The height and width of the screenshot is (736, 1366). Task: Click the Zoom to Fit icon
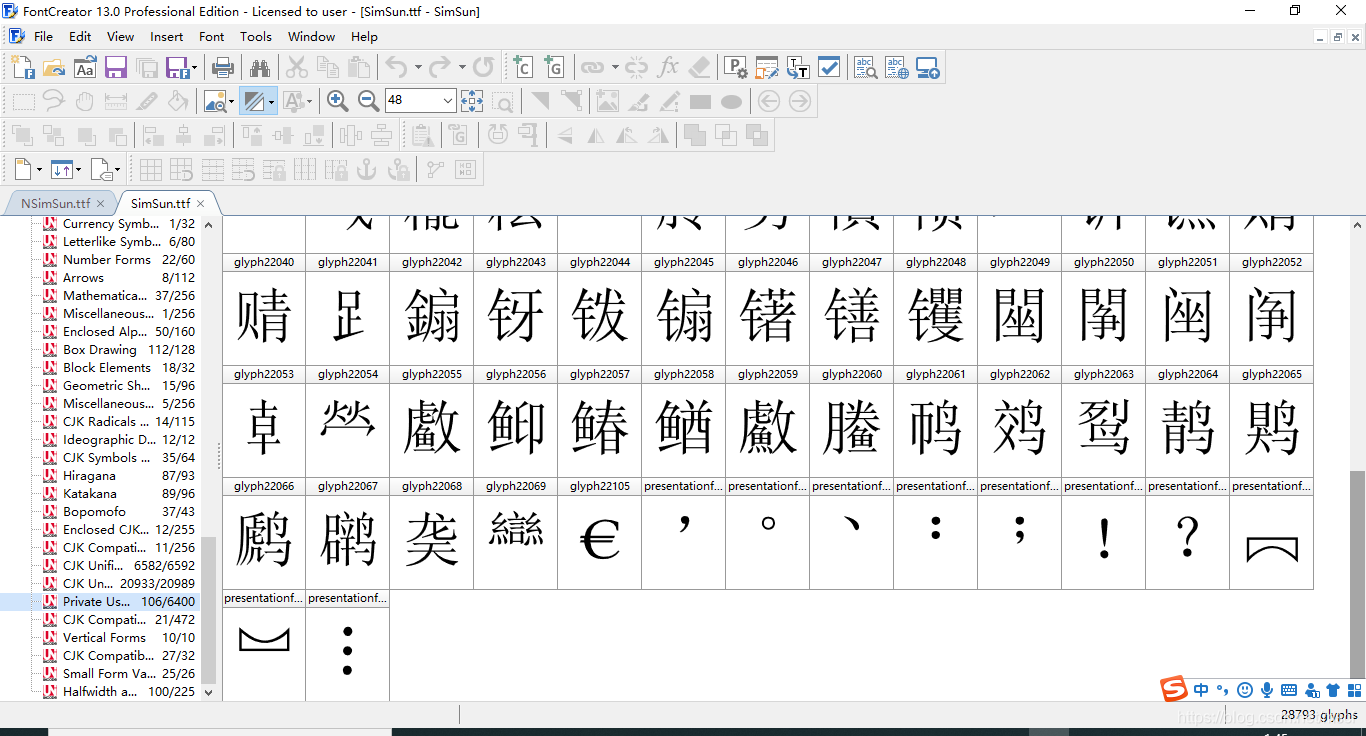pyautogui.click(x=472, y=101)
